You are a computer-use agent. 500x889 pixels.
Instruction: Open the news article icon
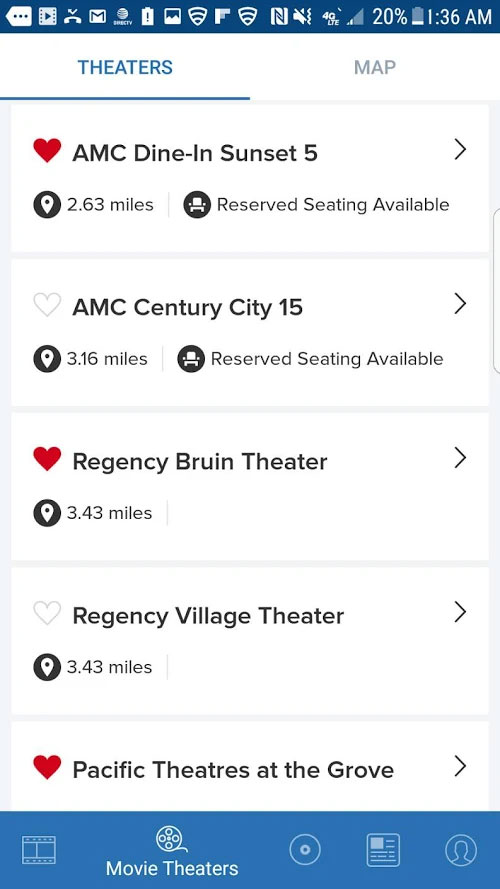383,849
